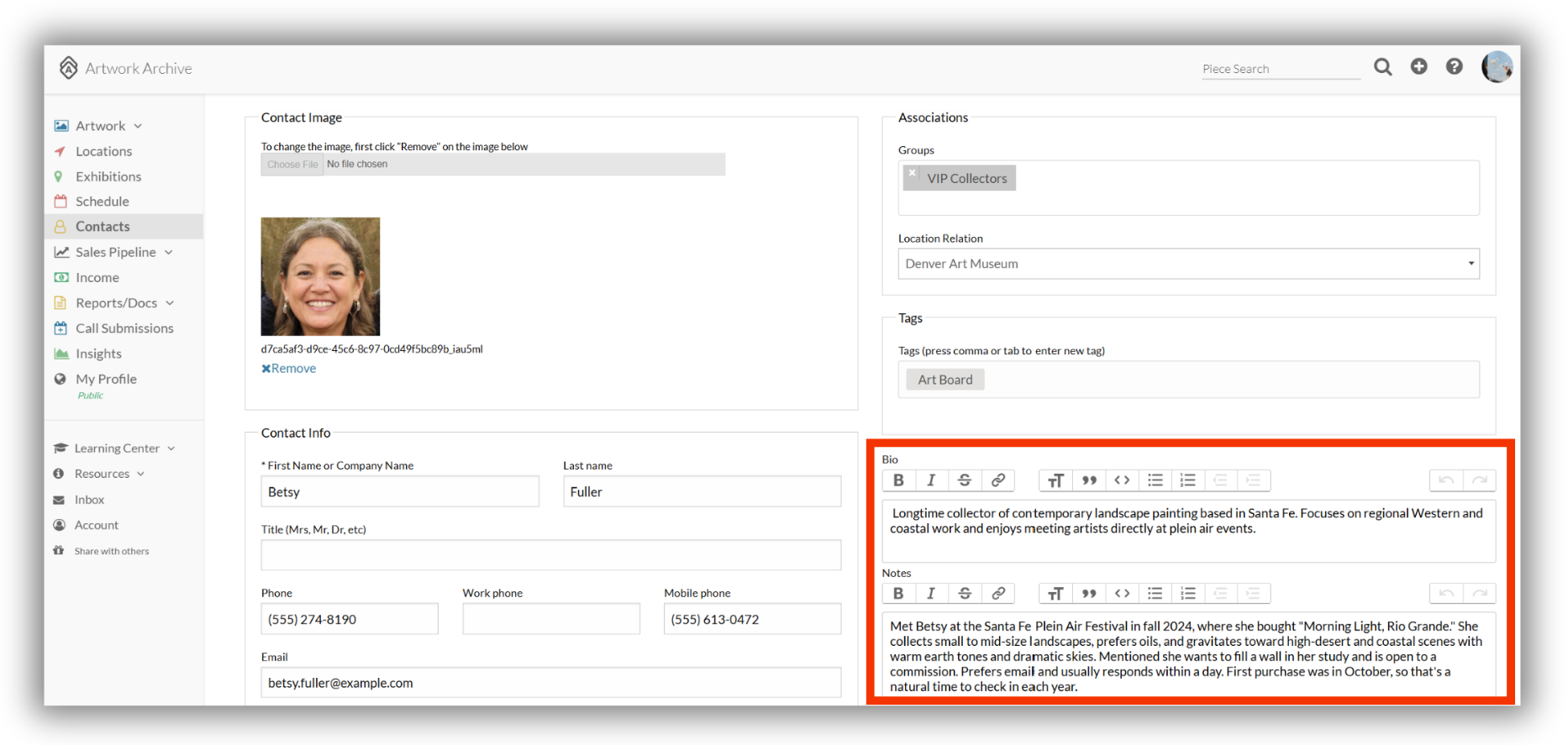Click Italic in the Notes toolbar

click(x=931, y=593)
